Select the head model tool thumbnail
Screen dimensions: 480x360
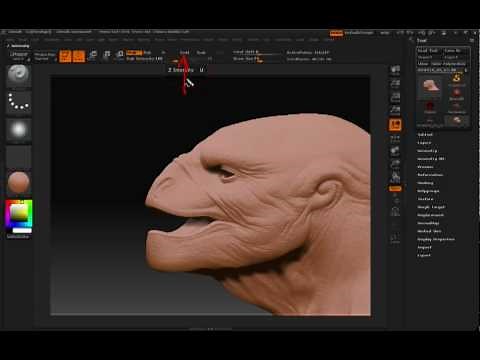point(430,86)
